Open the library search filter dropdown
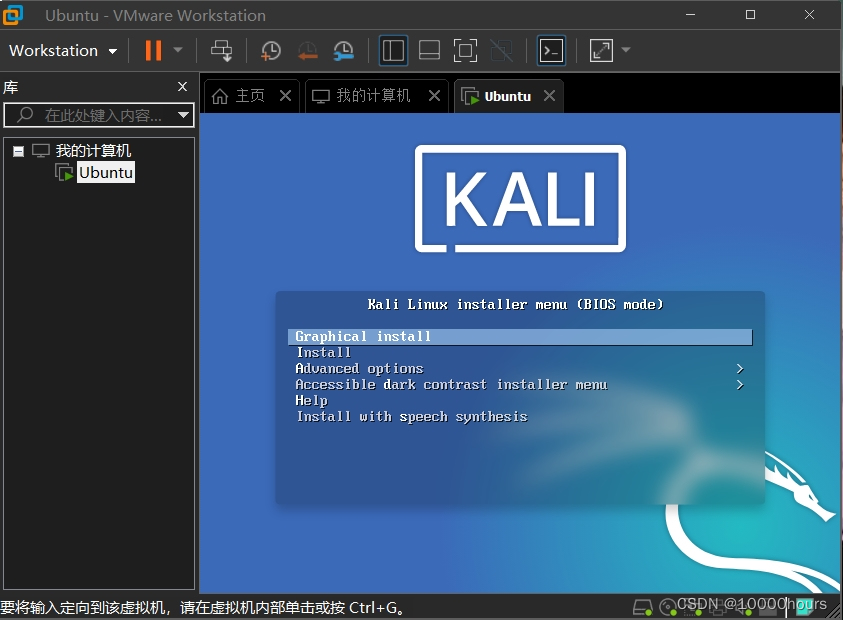Screen dimensions: 843x620 point(183,115)
